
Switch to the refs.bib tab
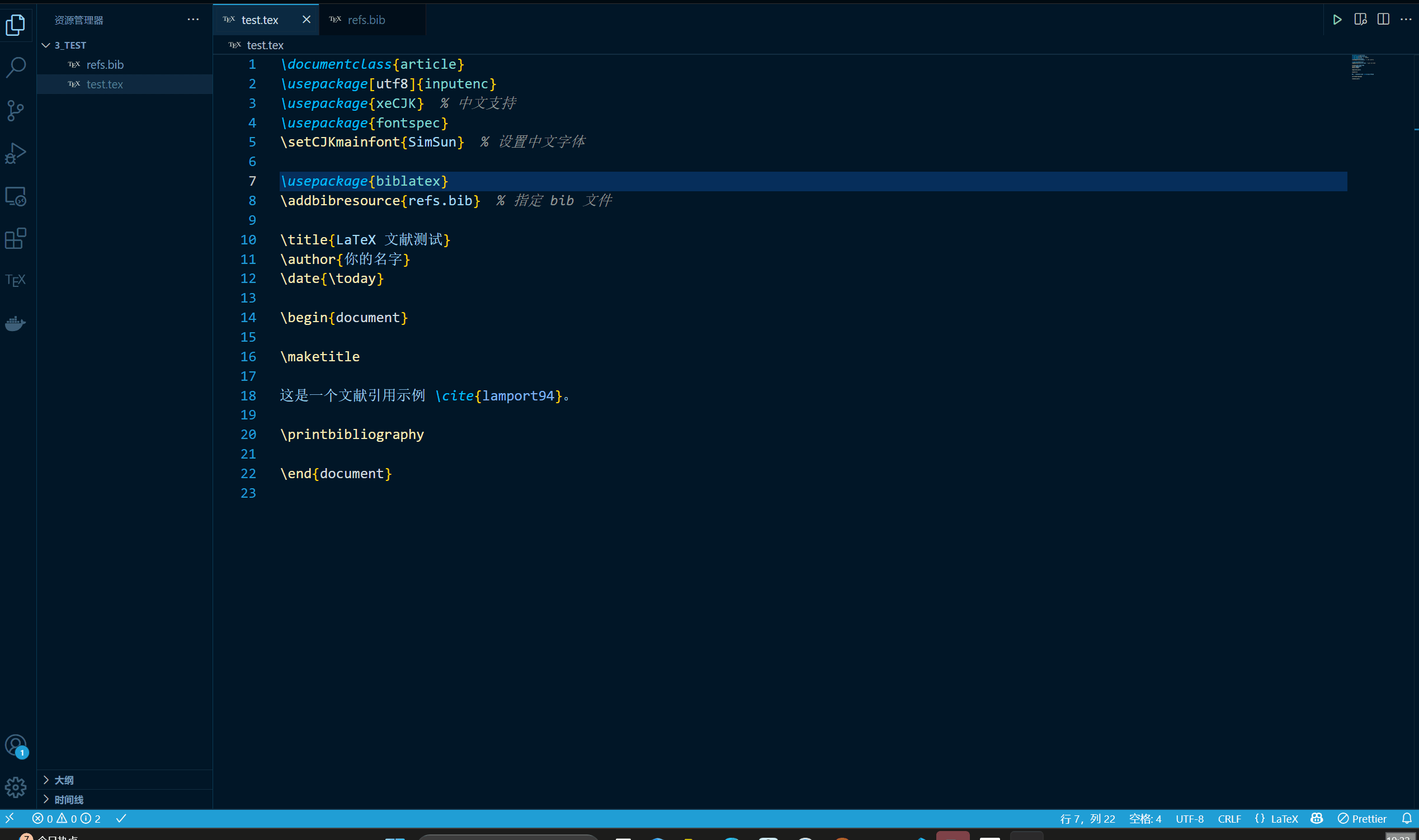366,20
